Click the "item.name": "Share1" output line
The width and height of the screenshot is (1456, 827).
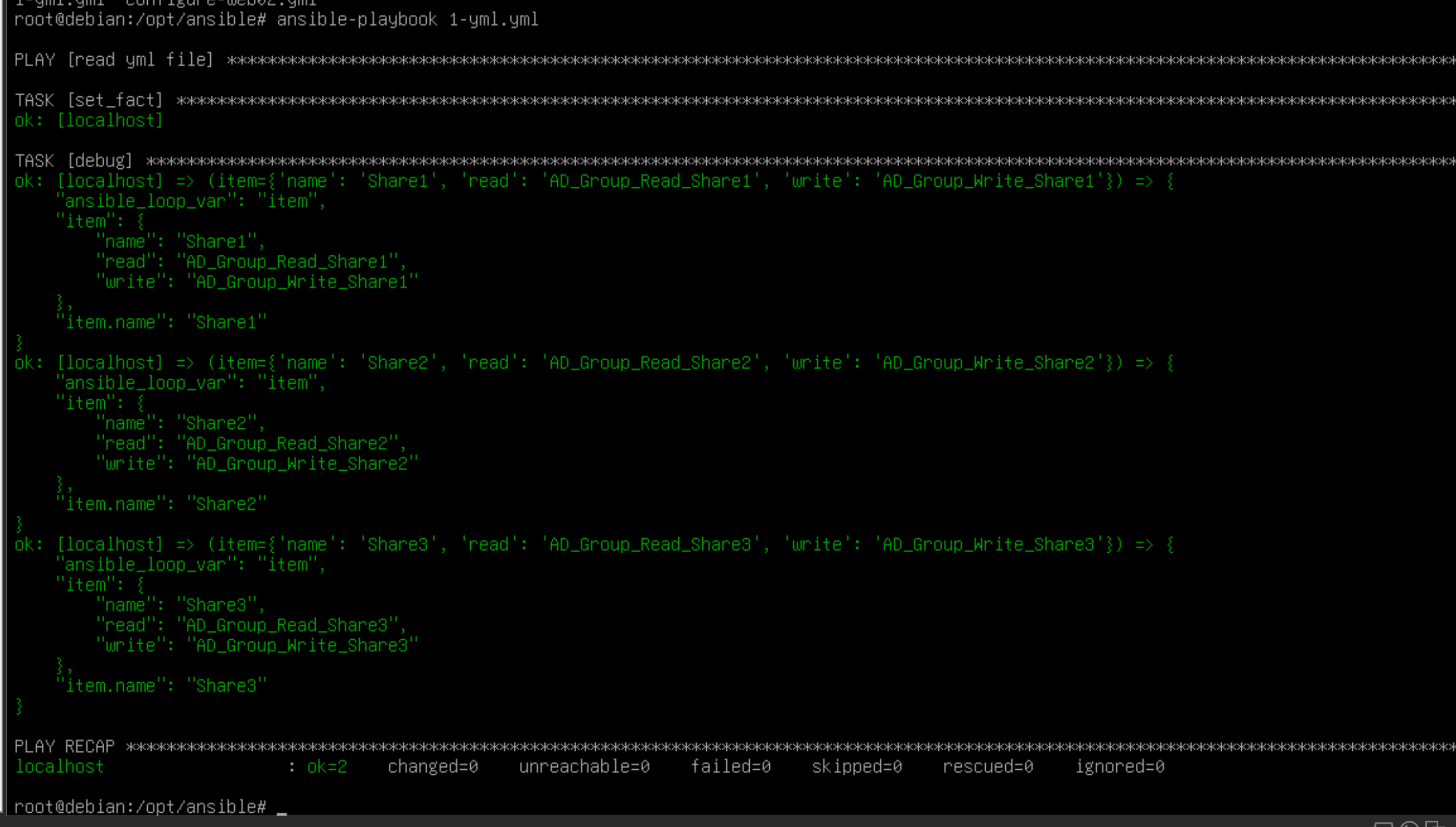(x=162, y=322)
